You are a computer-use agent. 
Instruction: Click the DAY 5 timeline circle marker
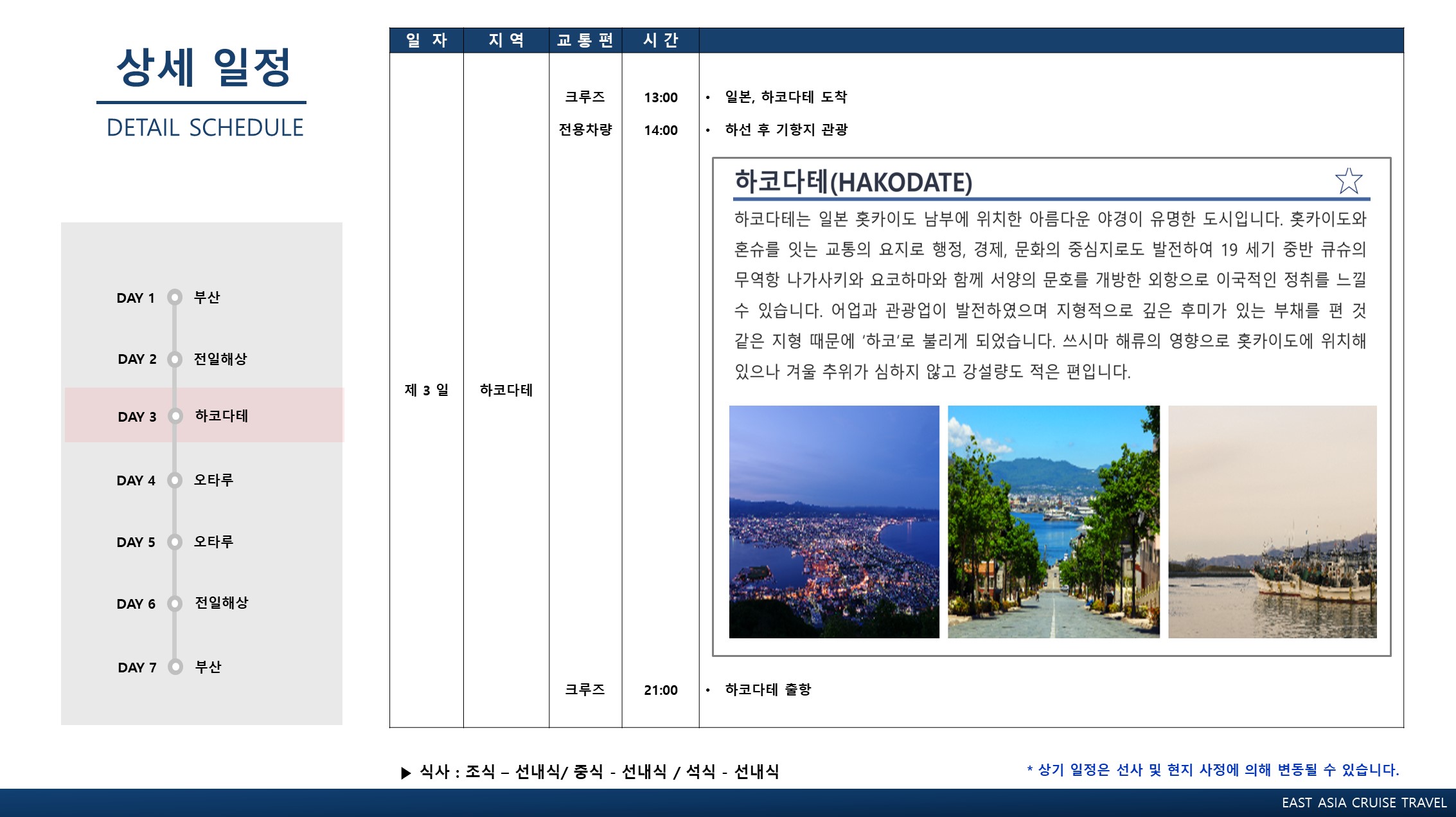click(175, 542)
